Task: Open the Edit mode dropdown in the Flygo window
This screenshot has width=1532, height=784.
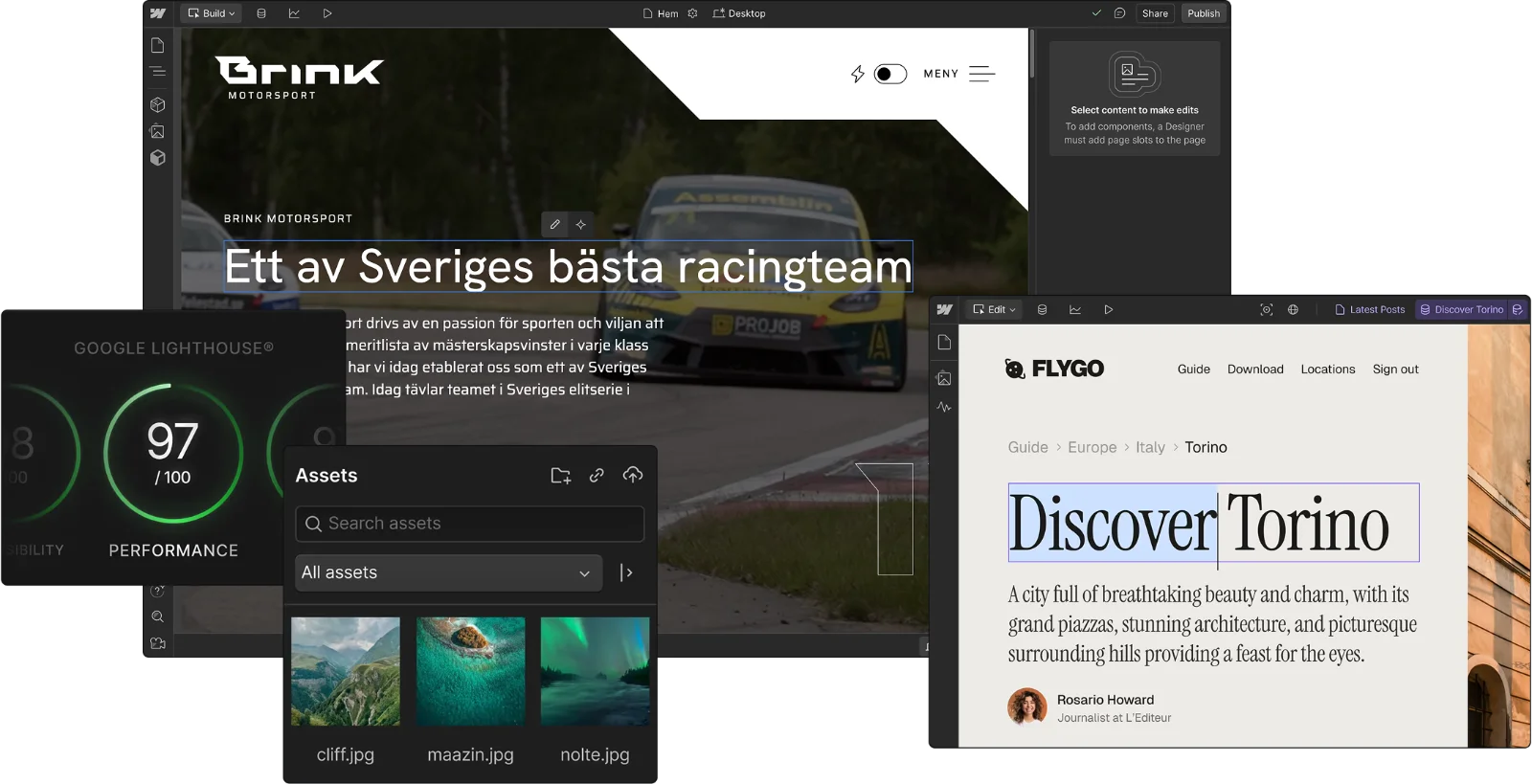Action: pyautogui.click(x=995, y=309)
